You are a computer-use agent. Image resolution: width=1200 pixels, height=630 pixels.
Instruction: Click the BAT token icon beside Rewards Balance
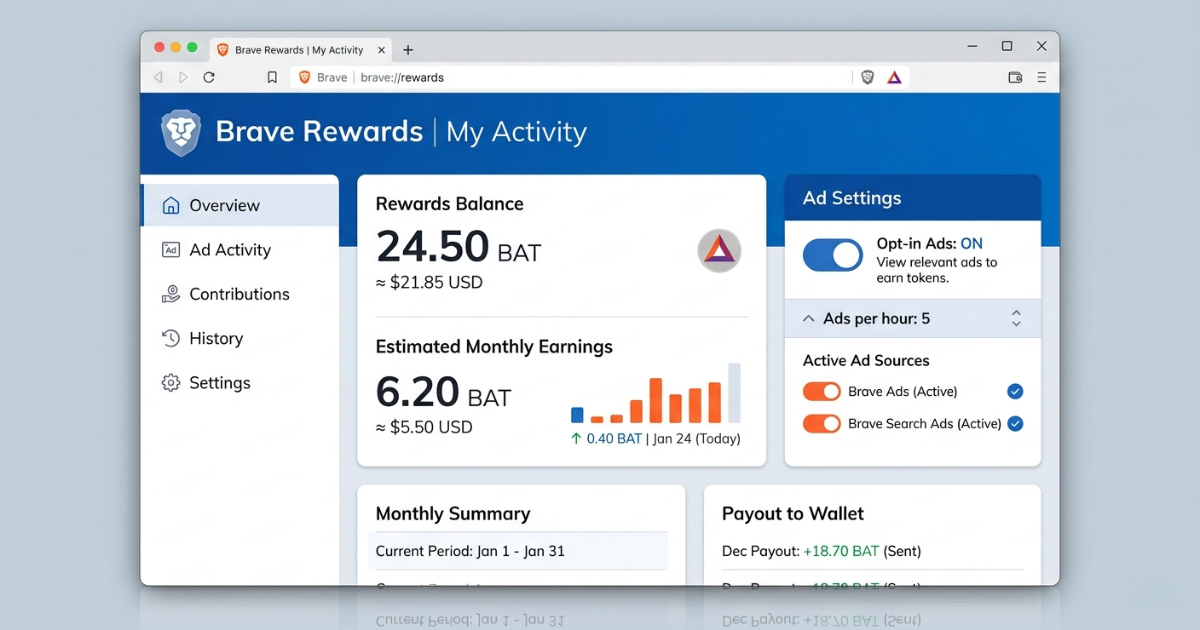click(x=719, y=251)
